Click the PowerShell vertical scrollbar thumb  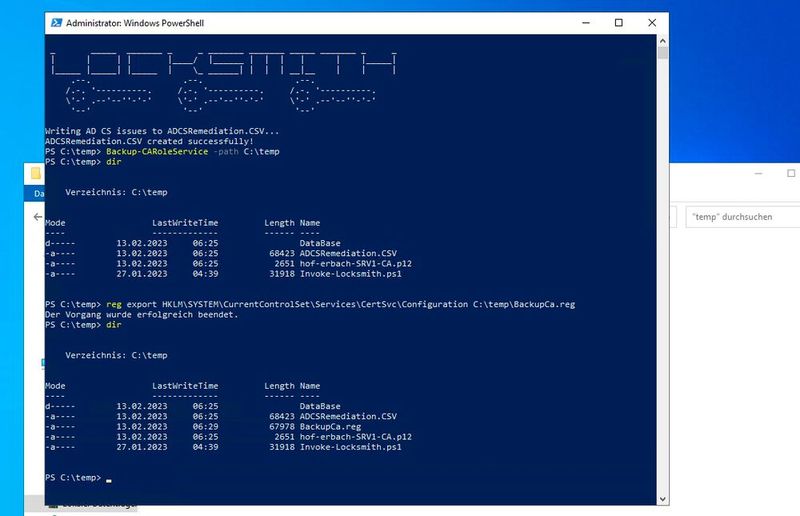point(663,53)
